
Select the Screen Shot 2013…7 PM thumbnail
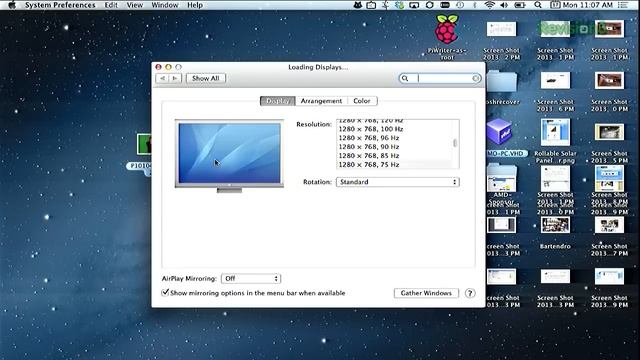(609, 225)
